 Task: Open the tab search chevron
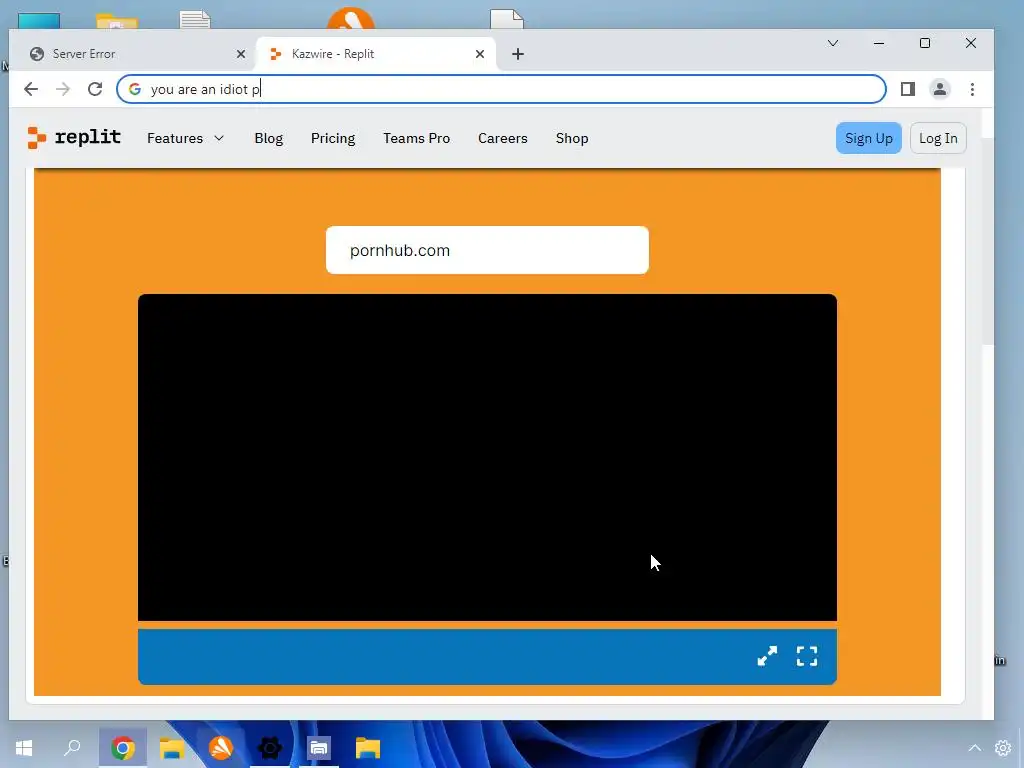[833, 43]
